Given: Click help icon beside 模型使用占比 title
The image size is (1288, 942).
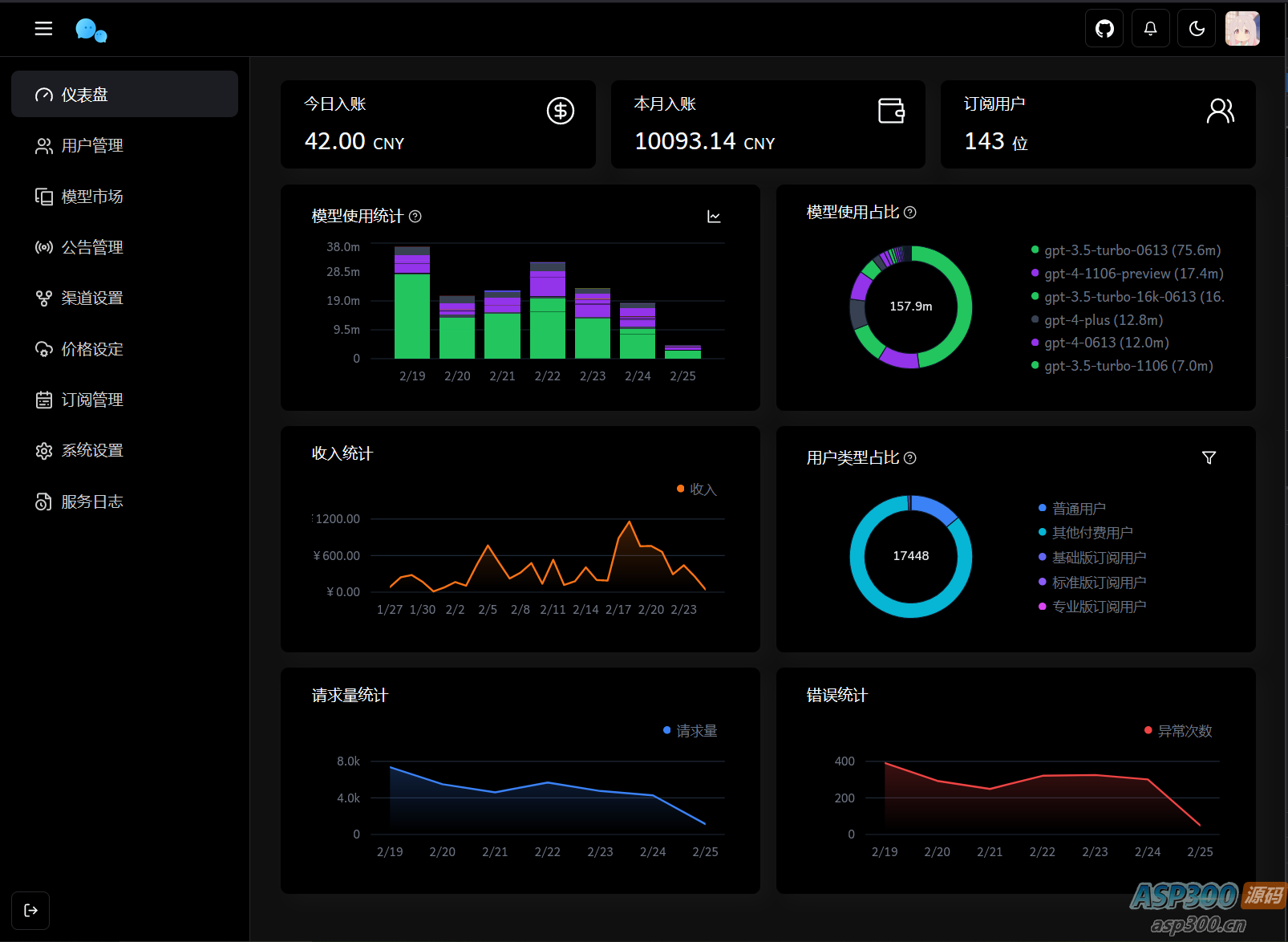Looking at the screenshot, I should 910,213.
